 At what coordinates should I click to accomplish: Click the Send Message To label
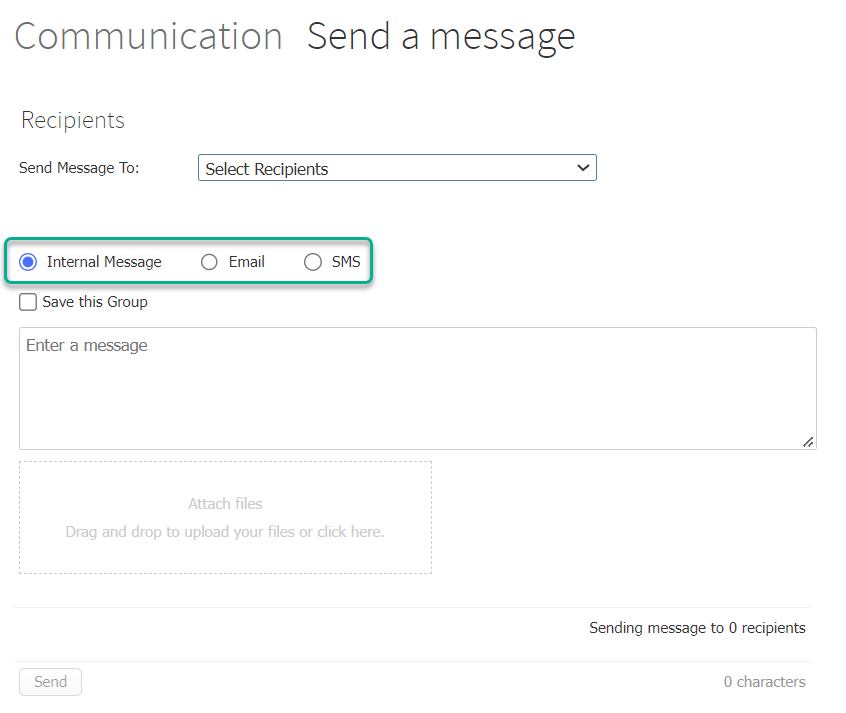pos(79,168)
